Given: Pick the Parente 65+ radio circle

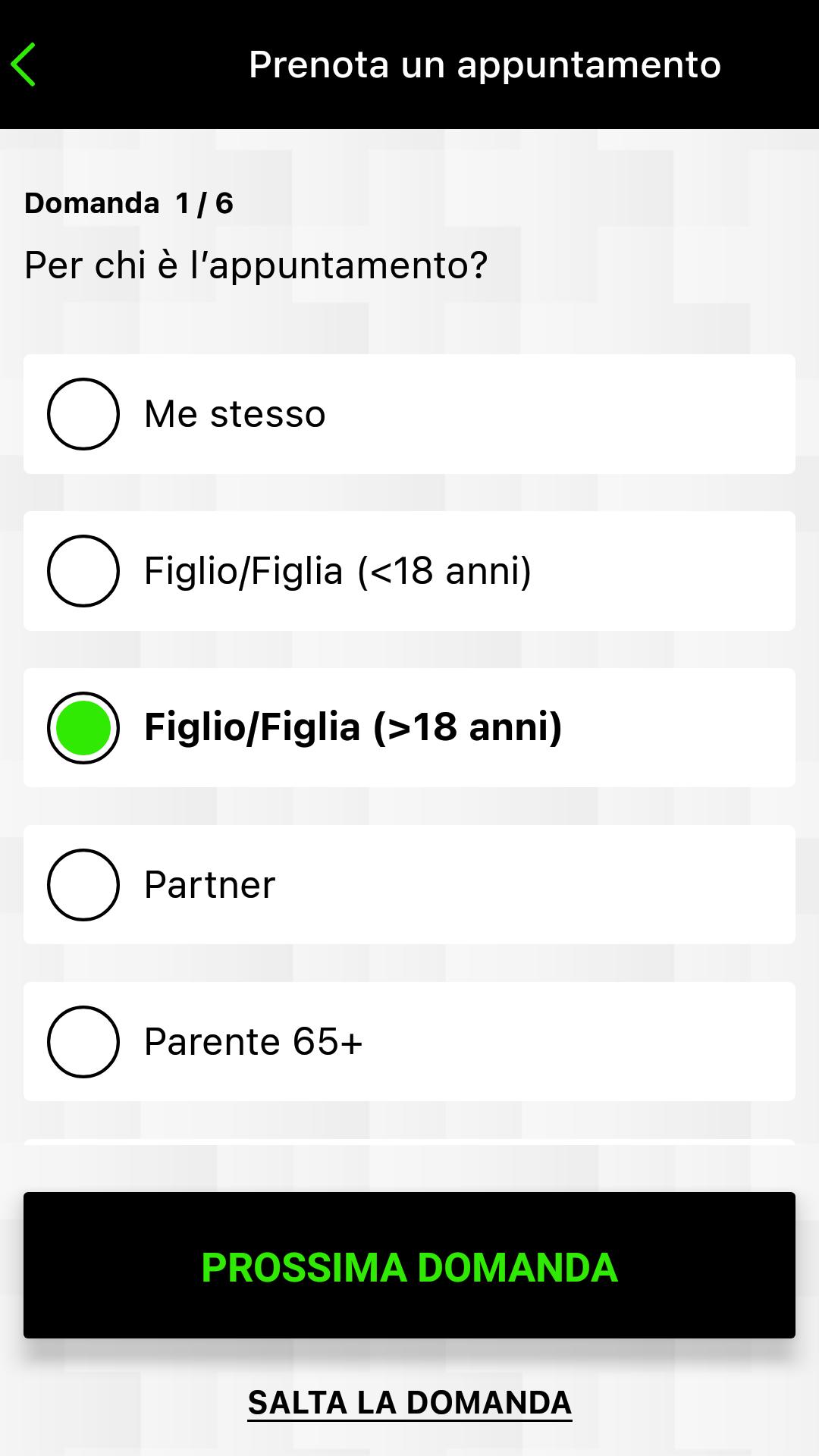Looking at the screenshot, I should click(83, 1042).
